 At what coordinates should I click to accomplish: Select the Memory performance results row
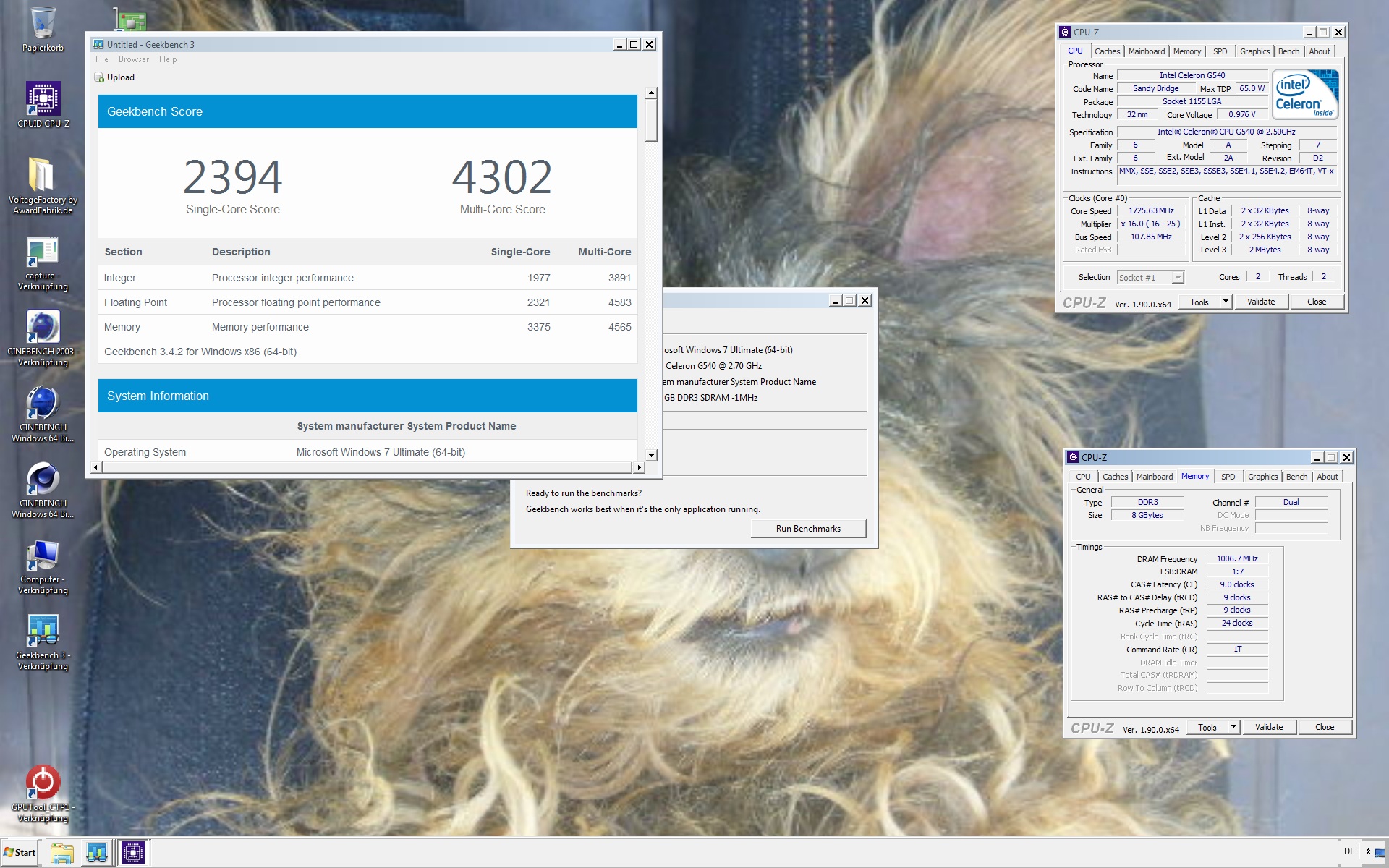pos(368,327)
